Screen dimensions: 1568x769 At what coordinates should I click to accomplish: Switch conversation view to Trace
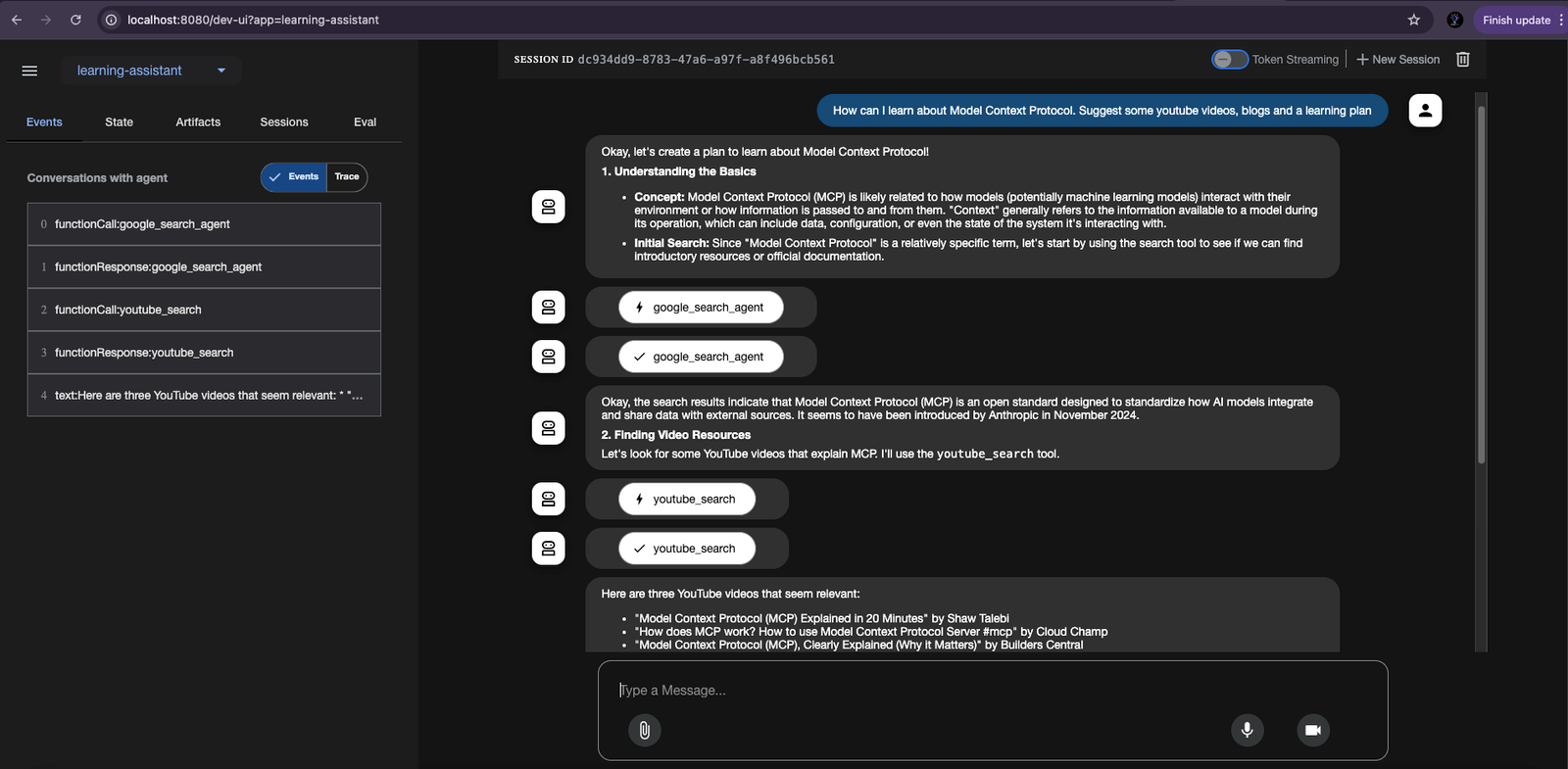(347, 177)
